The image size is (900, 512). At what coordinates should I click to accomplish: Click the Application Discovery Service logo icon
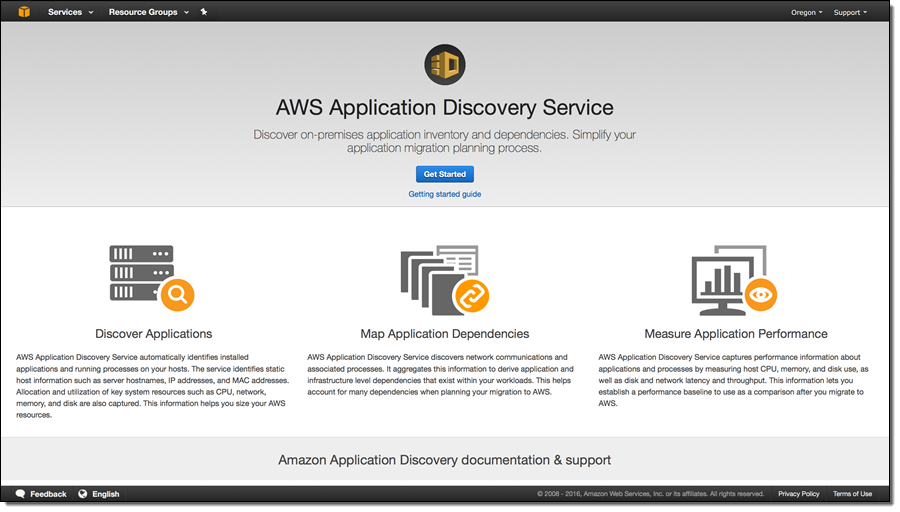(x=444, y=65)
